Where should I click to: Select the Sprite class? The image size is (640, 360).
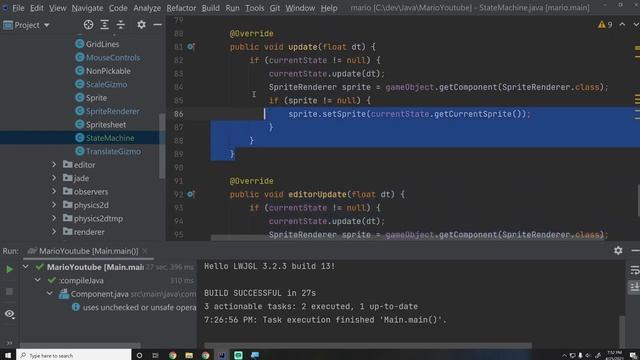pos(96,98)
